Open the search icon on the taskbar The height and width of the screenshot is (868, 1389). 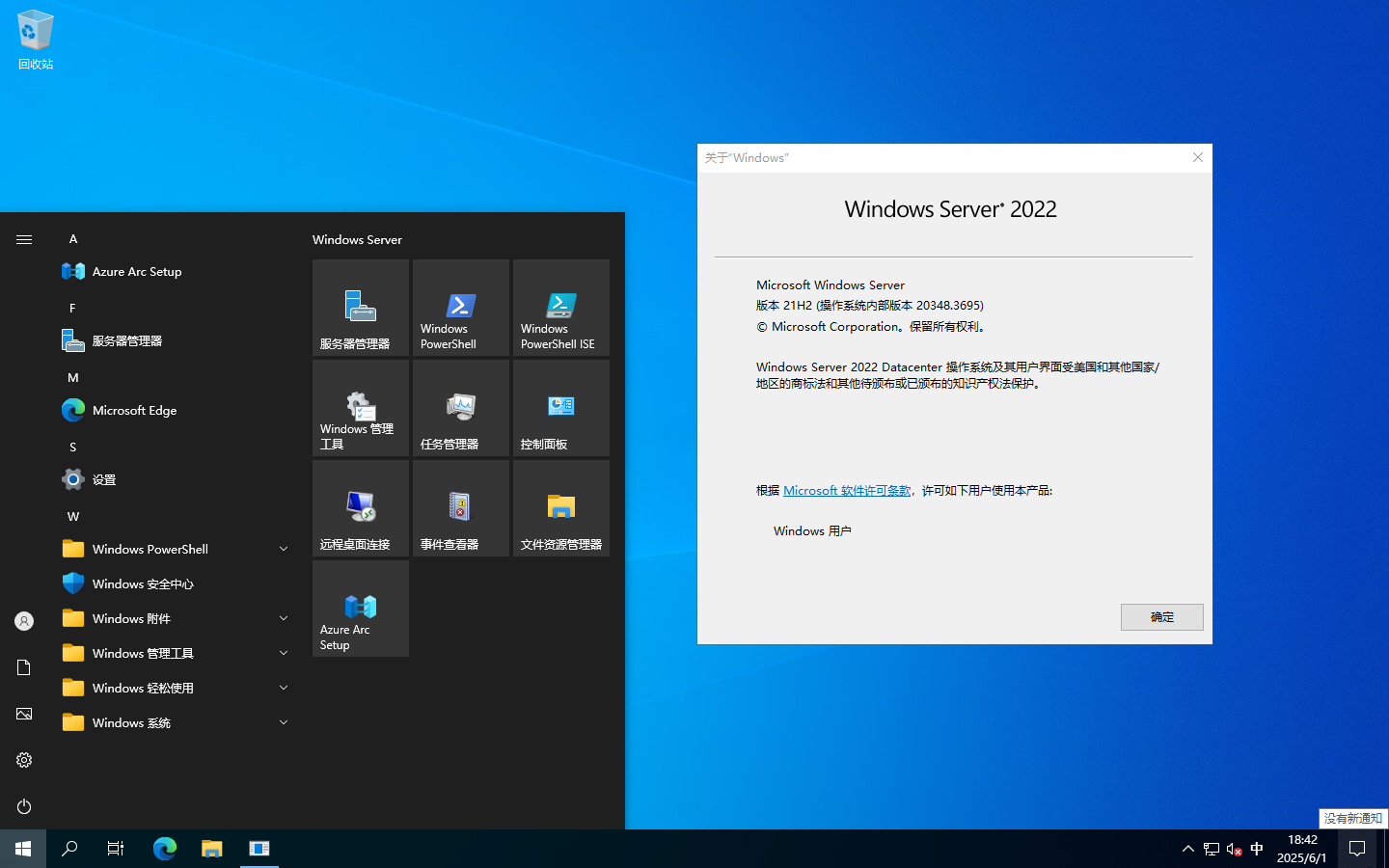click(68, 849)
